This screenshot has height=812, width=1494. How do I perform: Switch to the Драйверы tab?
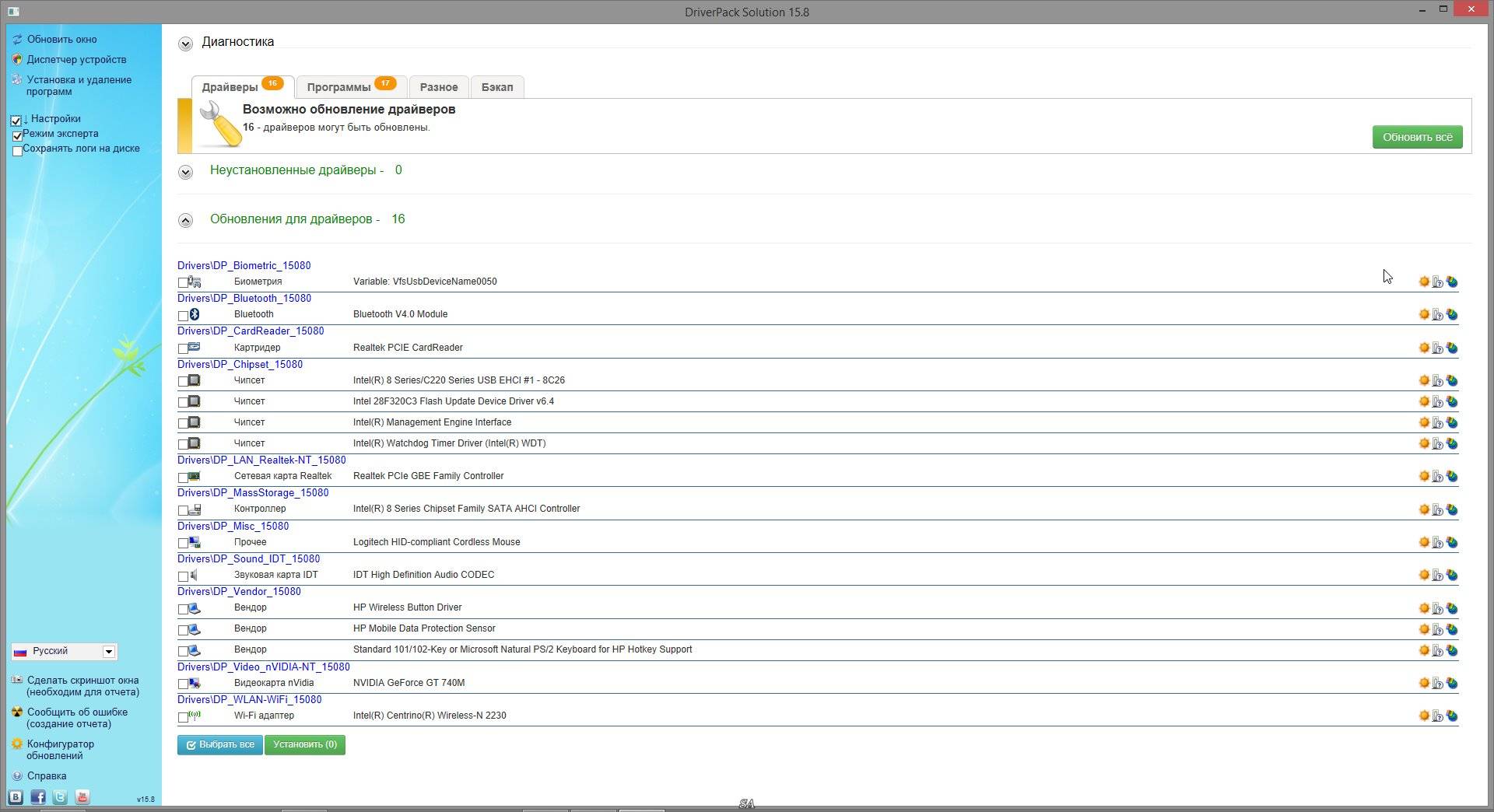(242, 87)
